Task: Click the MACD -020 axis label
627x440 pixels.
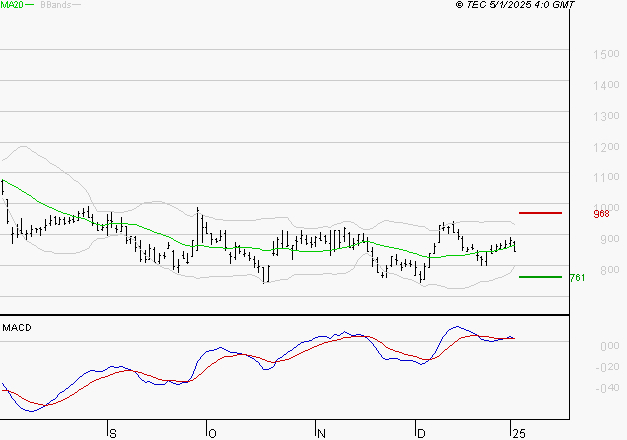Action: click(x=607, y=367)
